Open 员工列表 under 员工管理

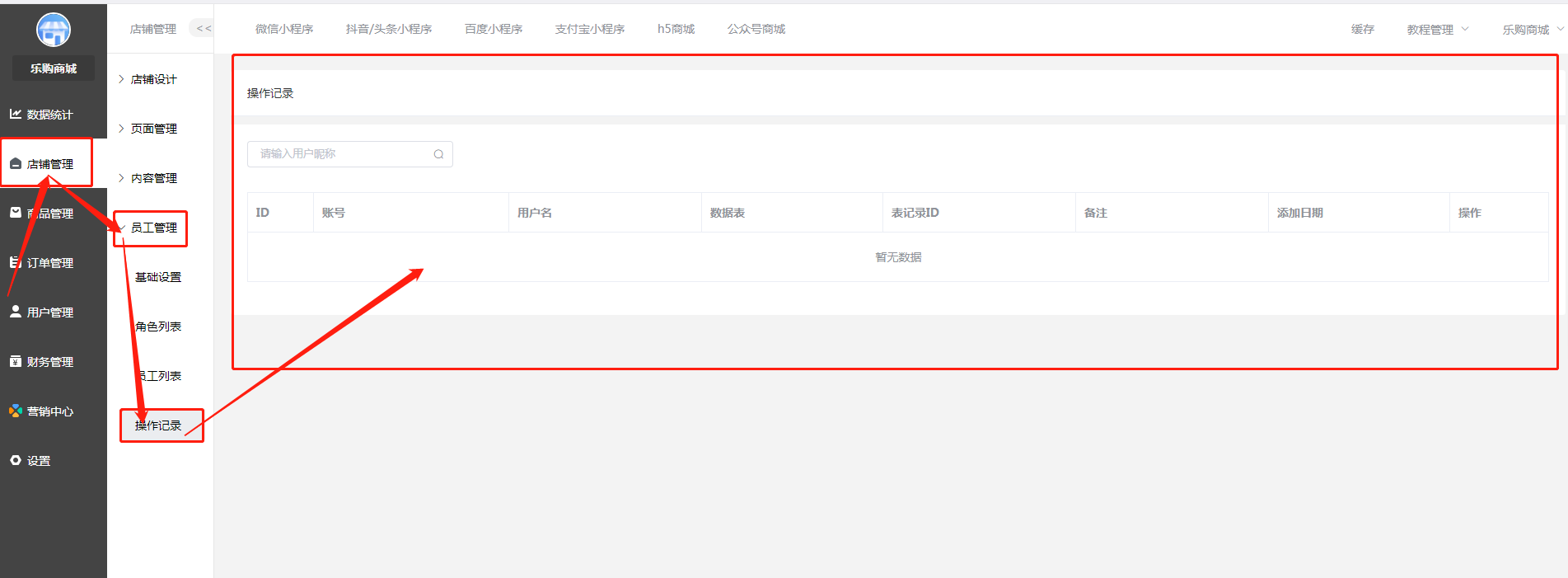pos(158,376)
